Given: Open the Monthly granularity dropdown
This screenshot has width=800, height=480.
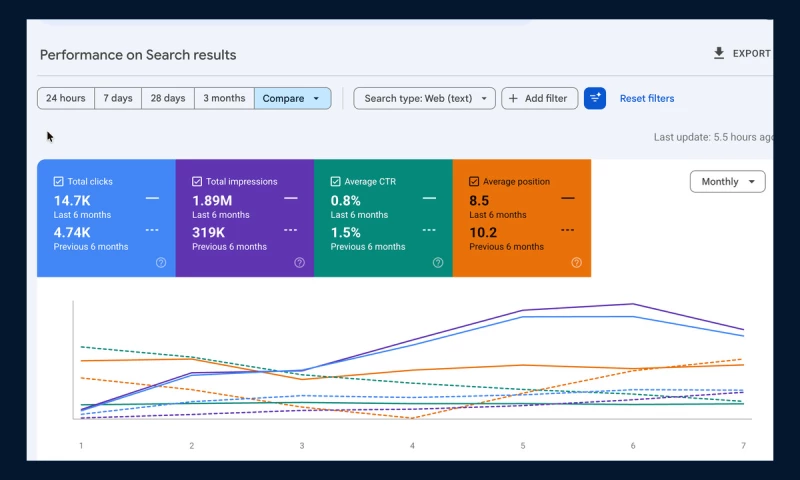Looking at the screenshot, I should click(x=728, y=182).
